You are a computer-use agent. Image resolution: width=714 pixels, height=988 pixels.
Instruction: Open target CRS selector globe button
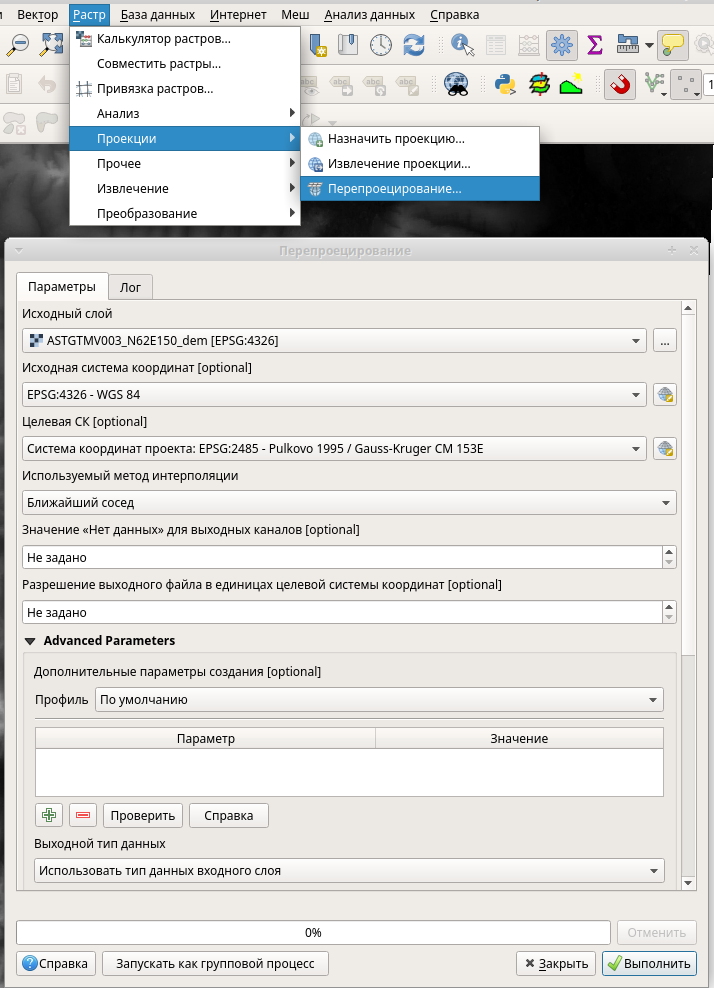tap(665, 449)
